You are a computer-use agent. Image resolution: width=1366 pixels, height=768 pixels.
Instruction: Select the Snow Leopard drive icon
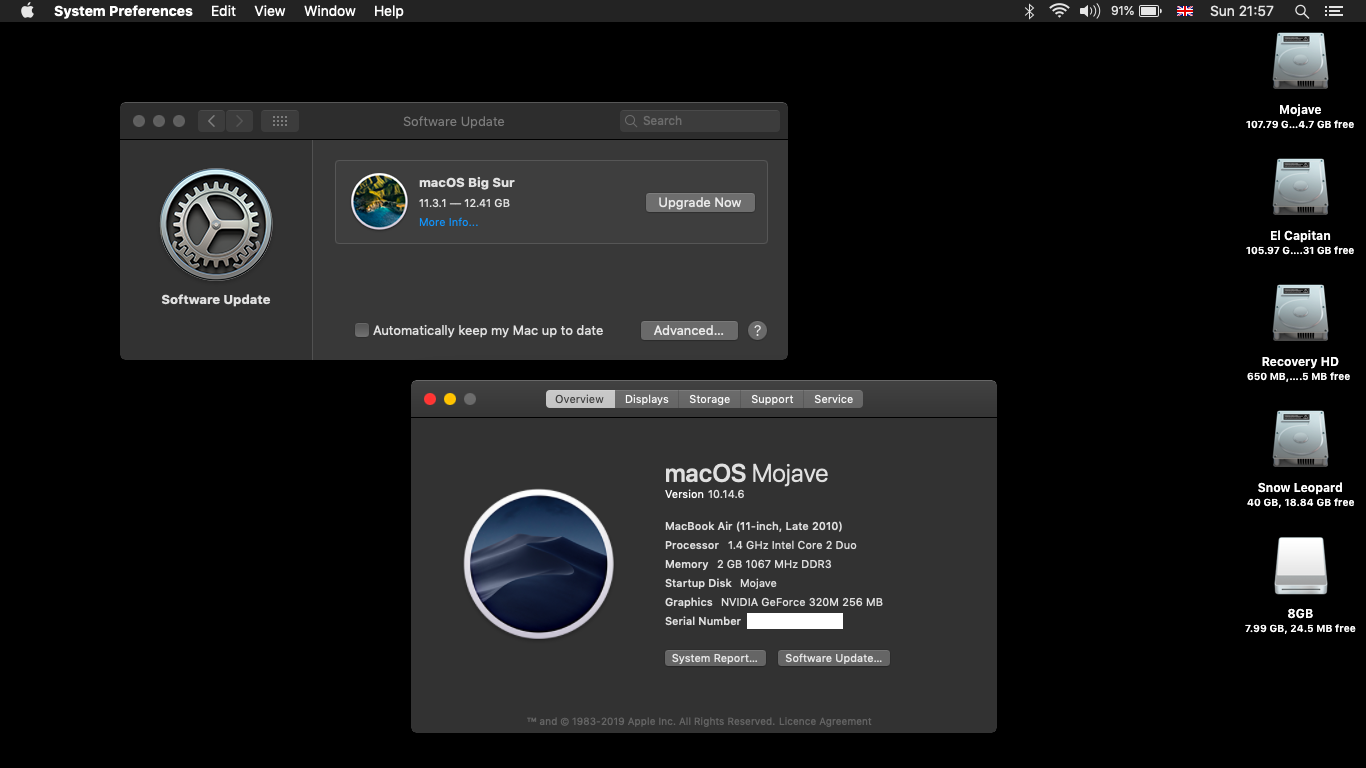pyautogui.click(x=1300, y=440)
